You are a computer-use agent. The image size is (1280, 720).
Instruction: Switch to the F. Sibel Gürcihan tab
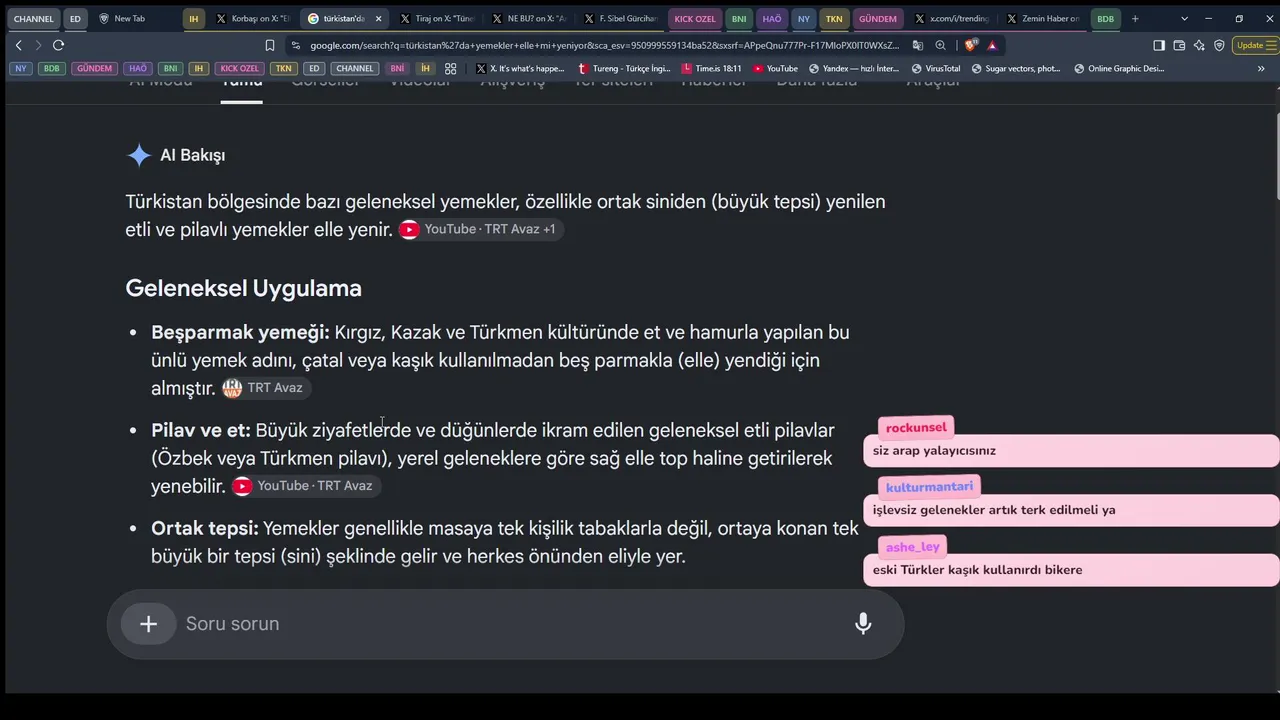[621, 19]
